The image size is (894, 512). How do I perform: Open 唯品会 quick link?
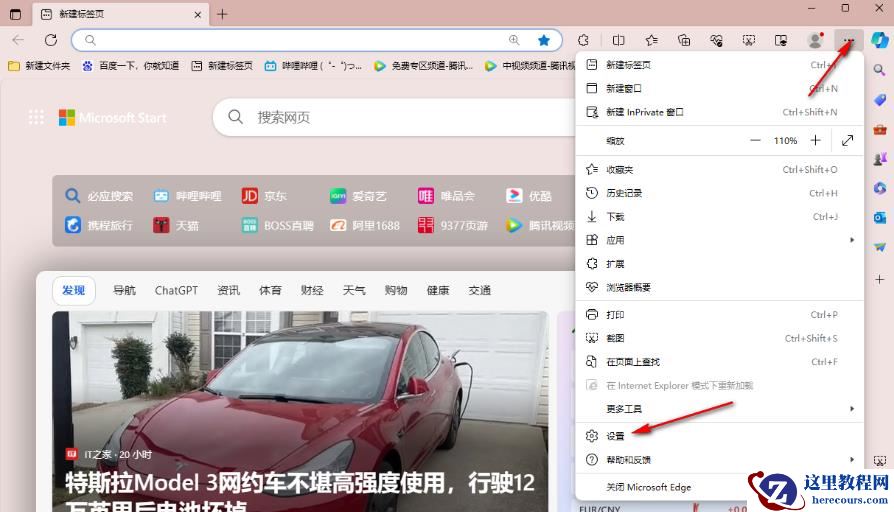(446, 196)
